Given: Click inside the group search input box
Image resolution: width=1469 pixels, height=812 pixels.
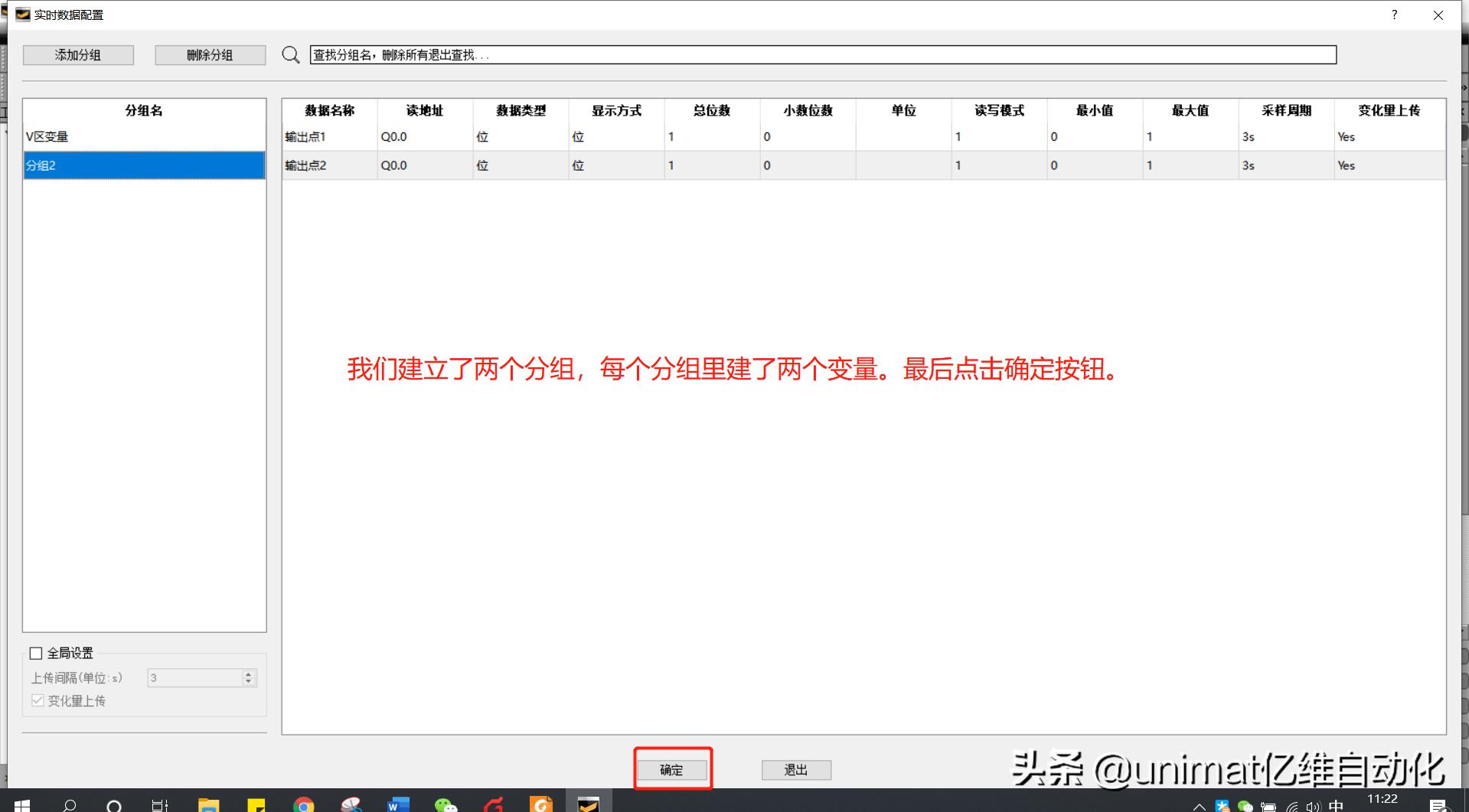Looking at the screenshot, I should coord(612,54).
